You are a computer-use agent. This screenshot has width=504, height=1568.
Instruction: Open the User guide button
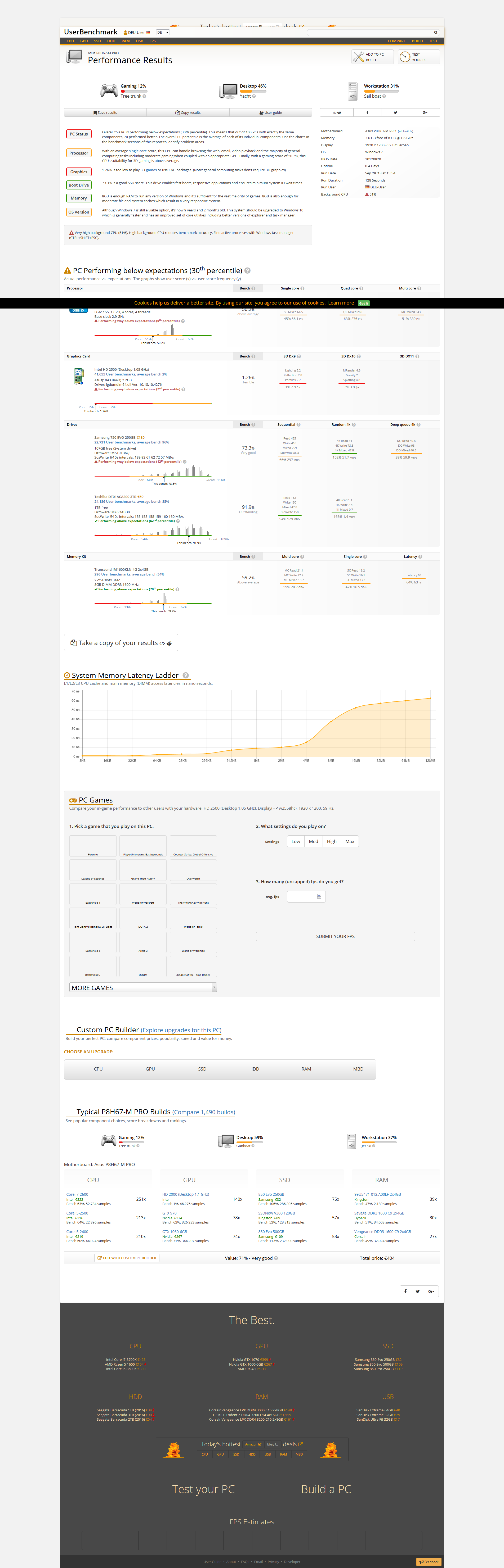[x=271, y=113]
